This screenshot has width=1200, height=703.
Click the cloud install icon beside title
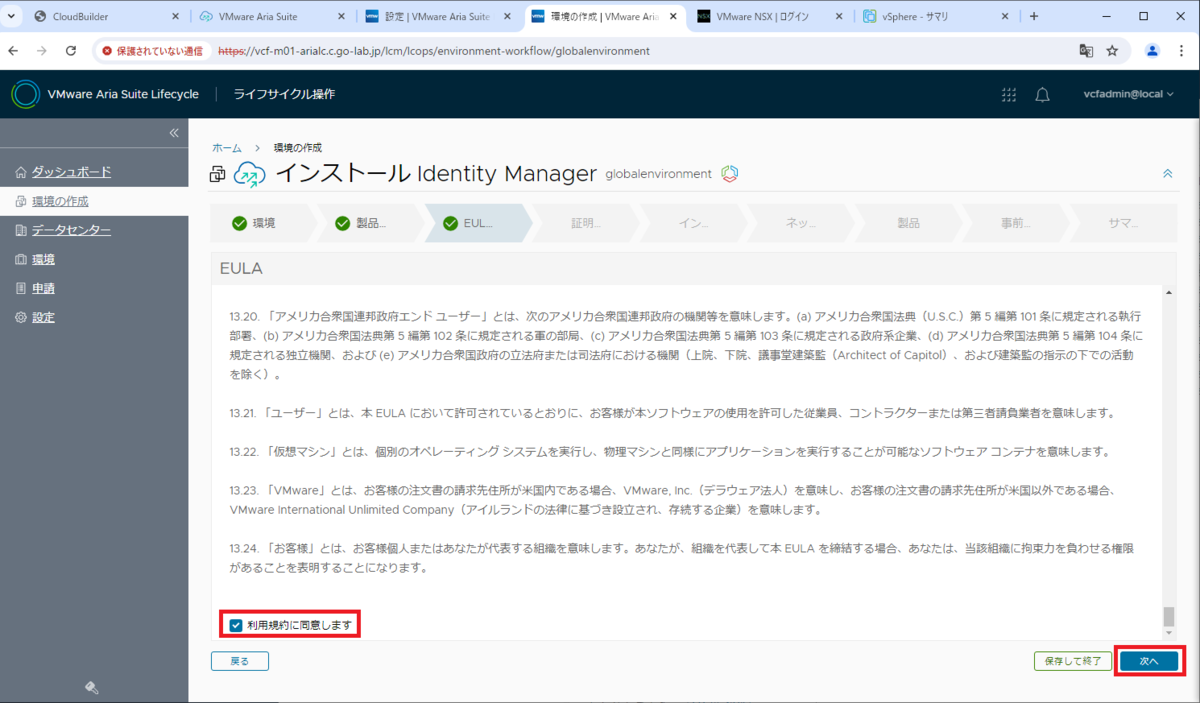(249, 174)
